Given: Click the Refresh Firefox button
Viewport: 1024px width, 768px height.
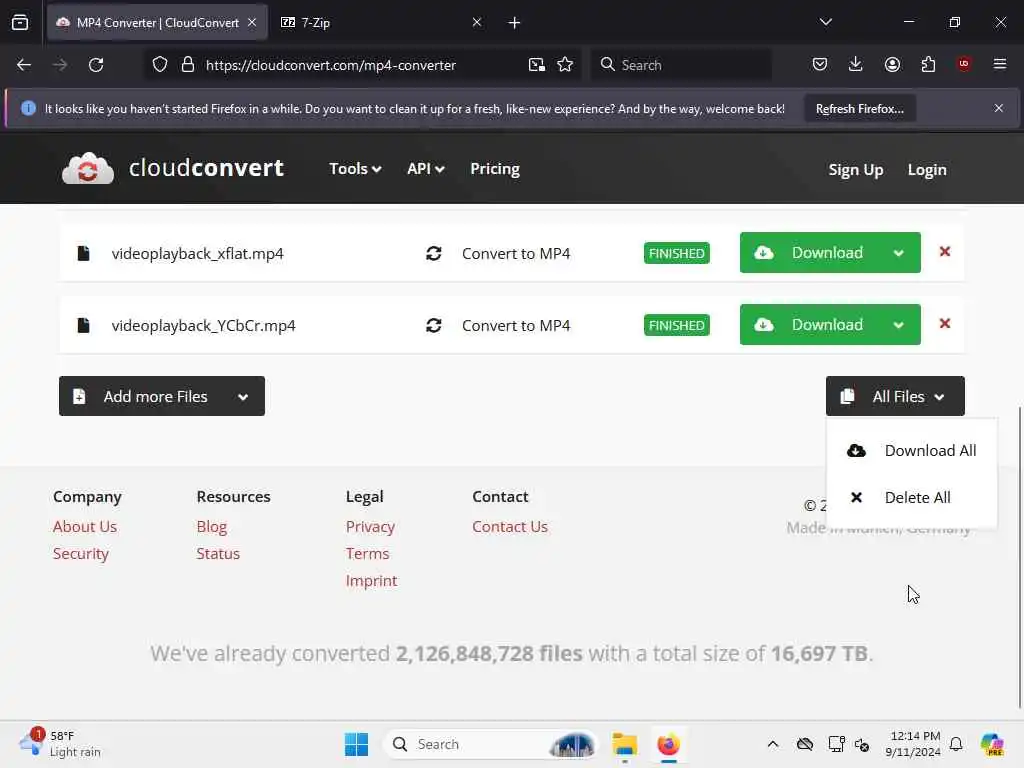Looking at the screenshot, I should pos(859,109).
